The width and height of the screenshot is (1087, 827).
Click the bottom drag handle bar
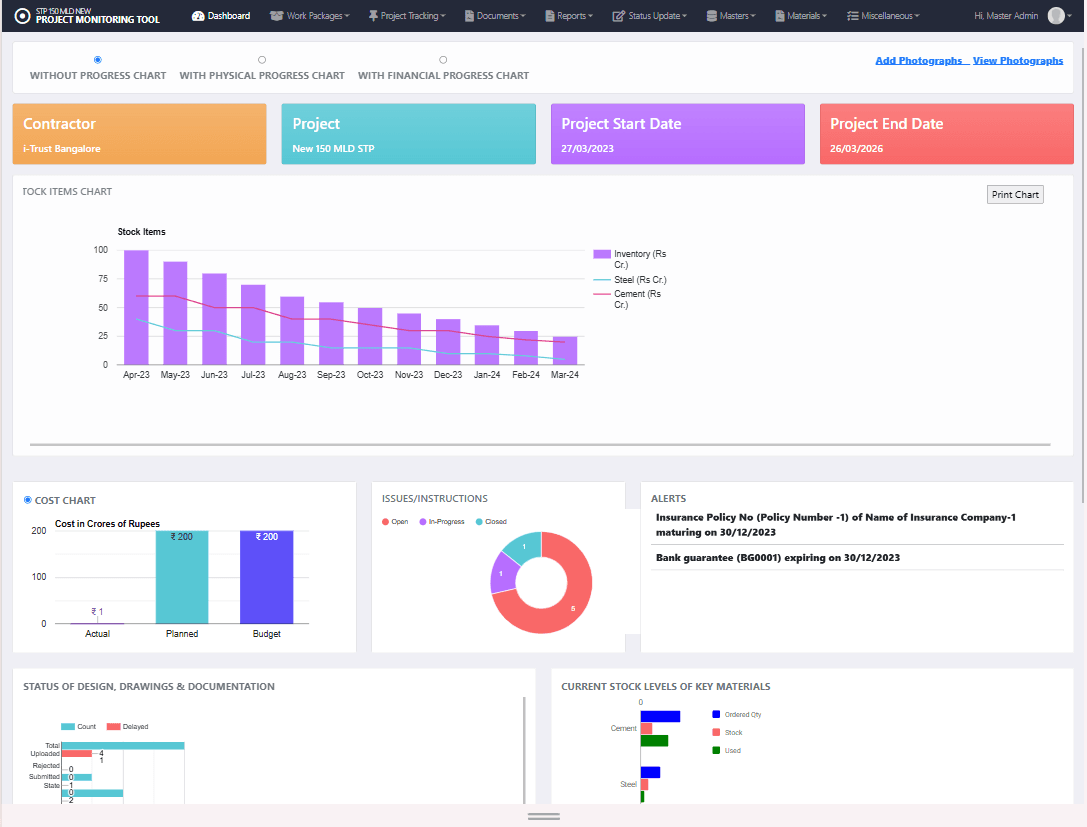[x=544, y=817]
